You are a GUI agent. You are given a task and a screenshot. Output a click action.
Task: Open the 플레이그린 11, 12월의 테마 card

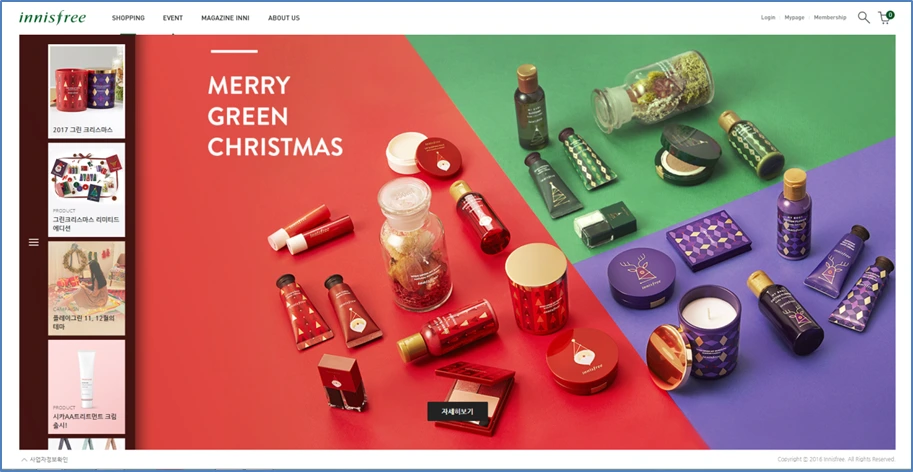click(x=86, y=288)
